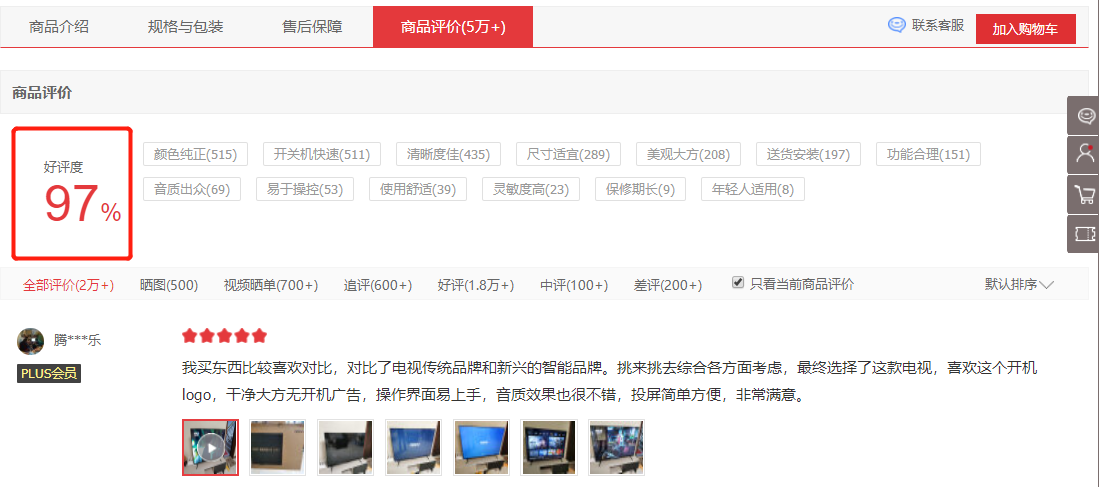Select the 灵敏度高(23) tag
This screenshot has width=1099, height=487.
(x=531, y=189)
